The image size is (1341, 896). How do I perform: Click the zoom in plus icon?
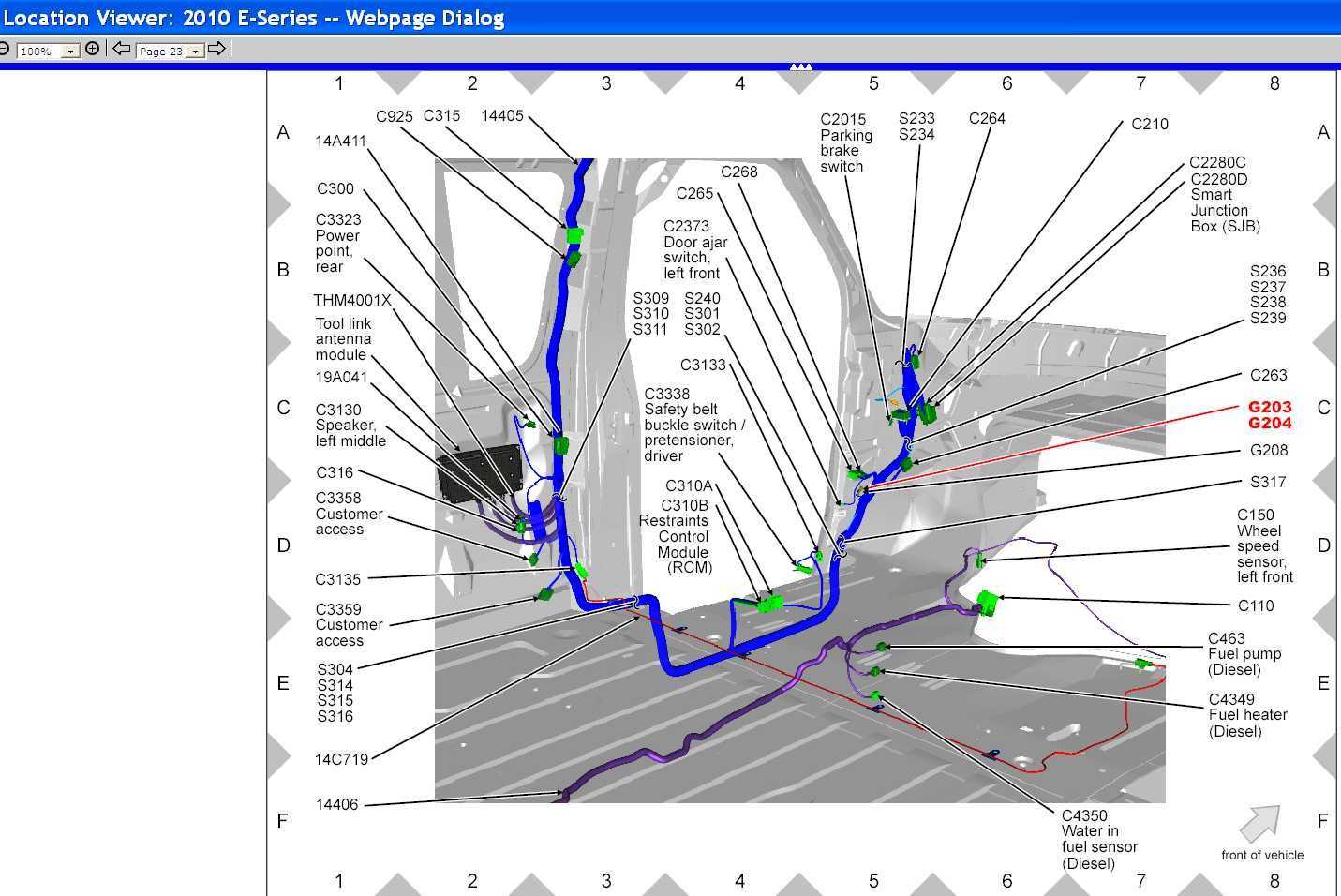click(92, 49)
